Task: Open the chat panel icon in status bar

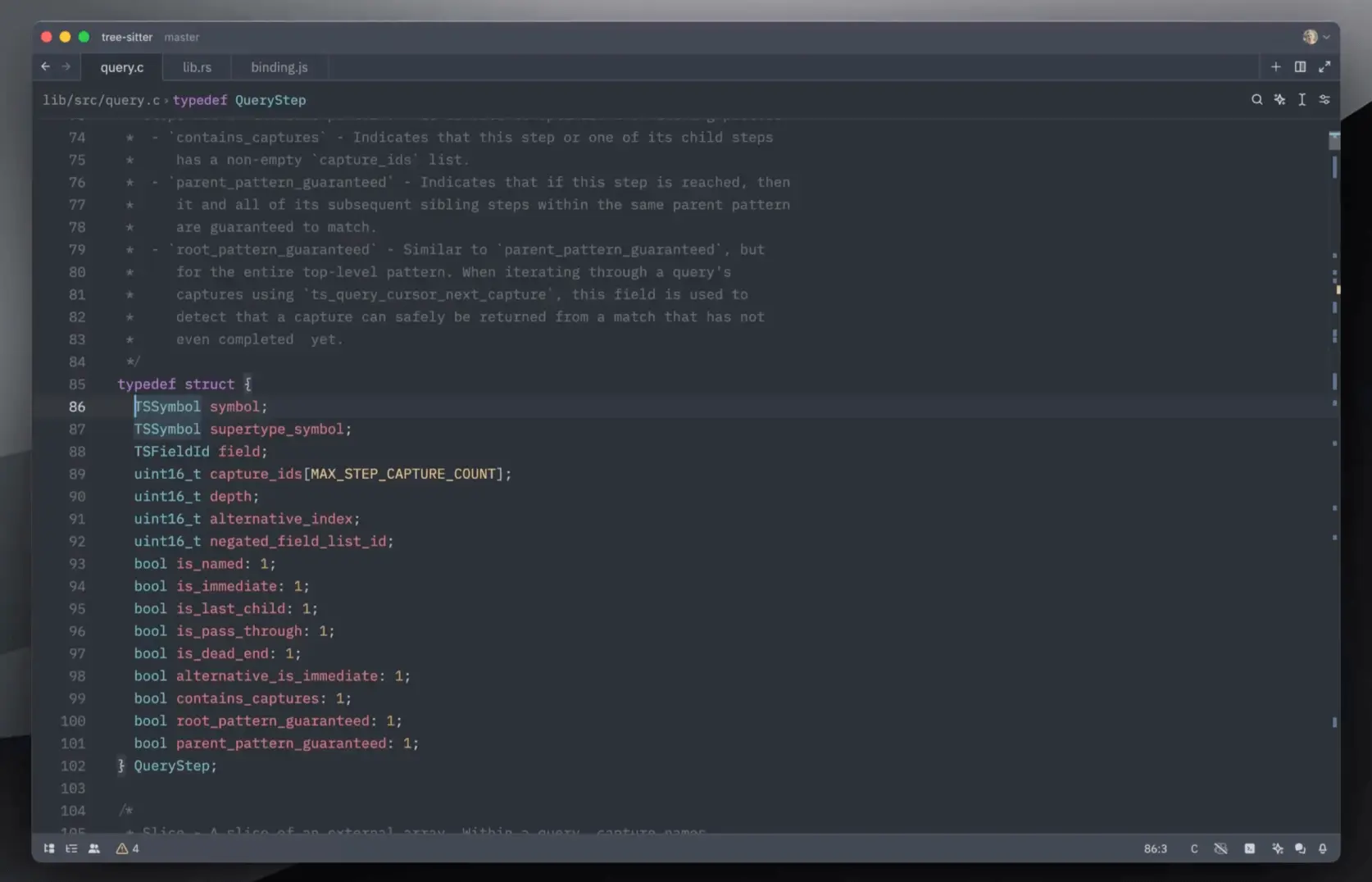Action: pyautogui.click(x=1300, y=848)
